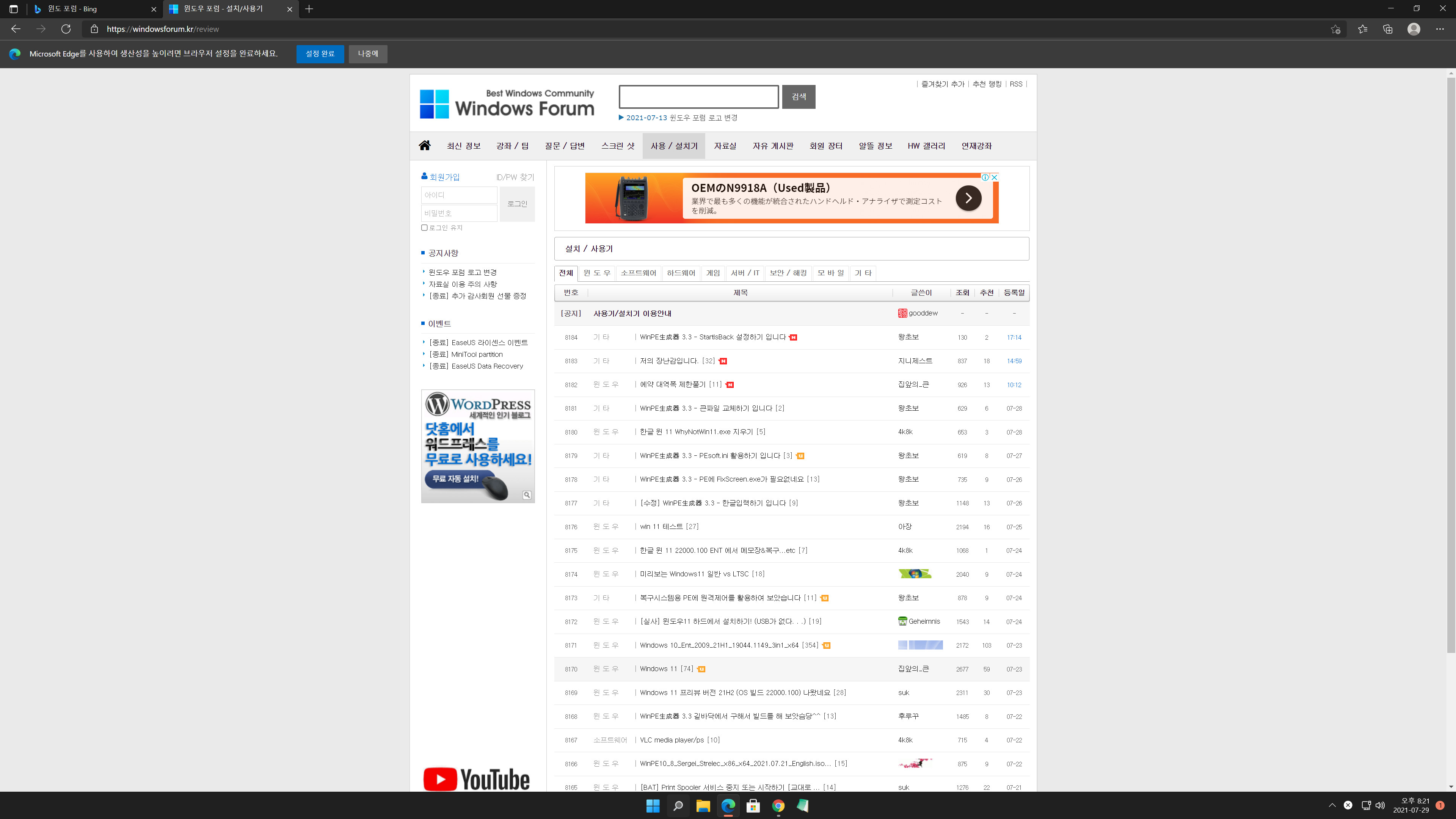Viewport: 1456px width, 819px height.
Task: Open 회원가입 link
Action: [444, 177]
